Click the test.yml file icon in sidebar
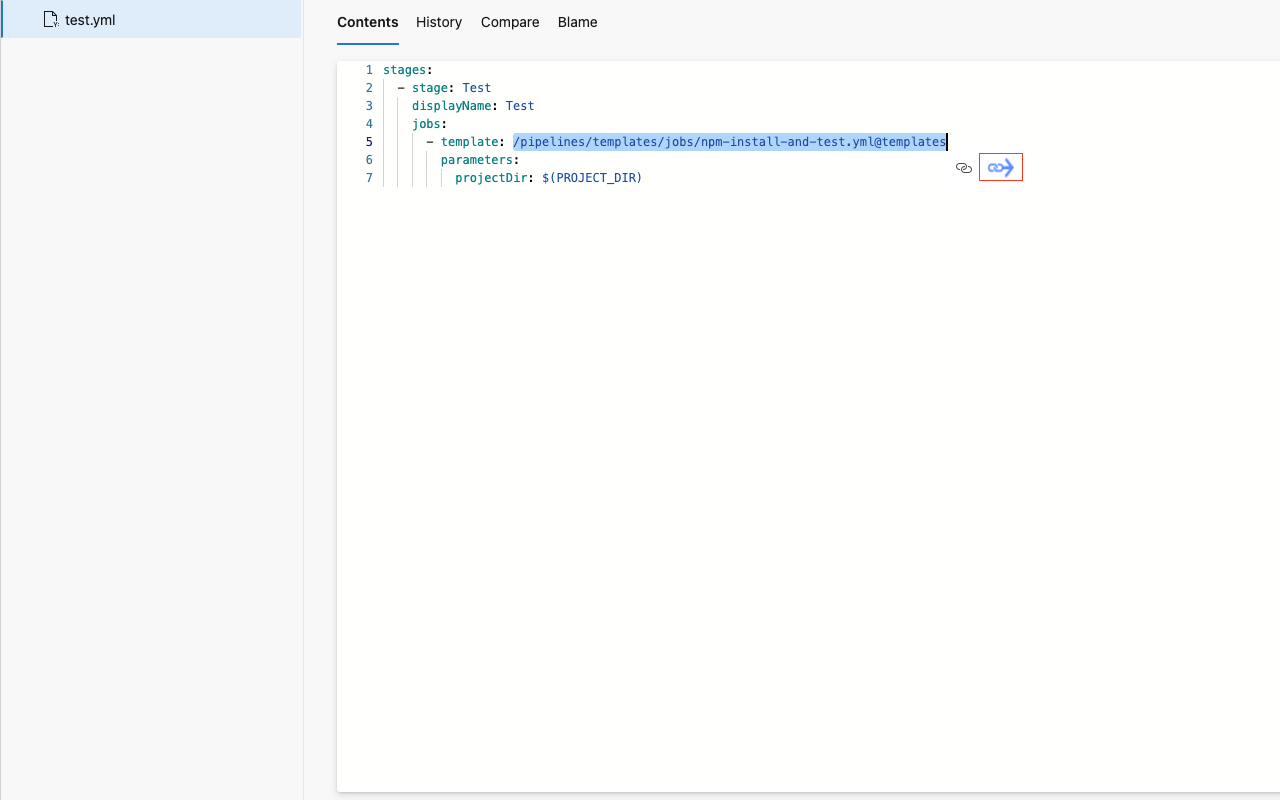The image size is (1280, 800). coord(51,20)
